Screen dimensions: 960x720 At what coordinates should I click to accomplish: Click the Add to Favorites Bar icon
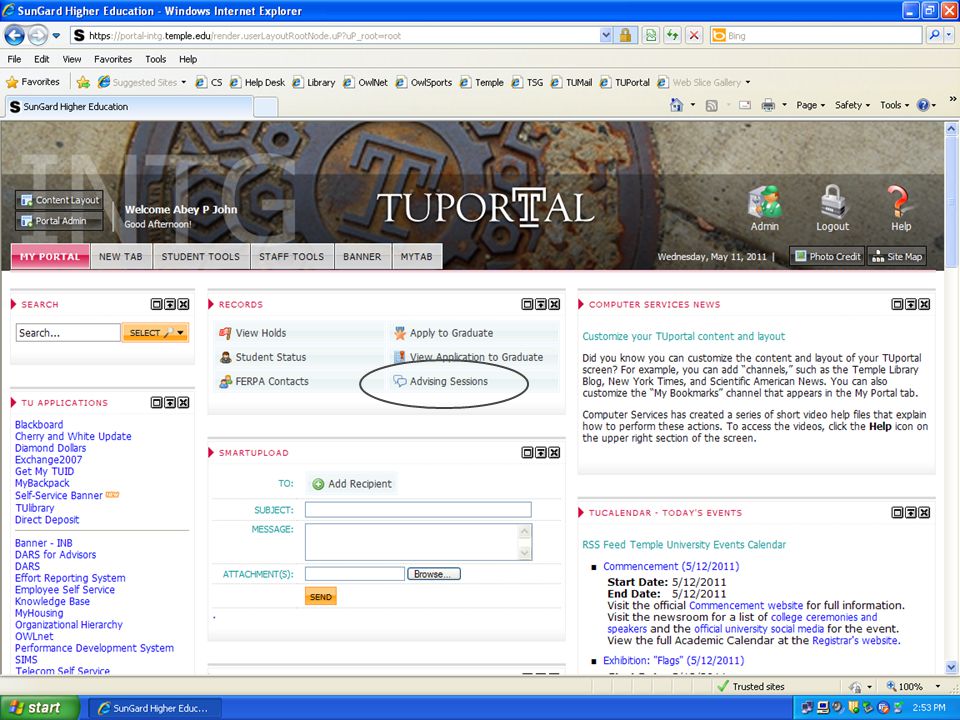coord(84,82)
